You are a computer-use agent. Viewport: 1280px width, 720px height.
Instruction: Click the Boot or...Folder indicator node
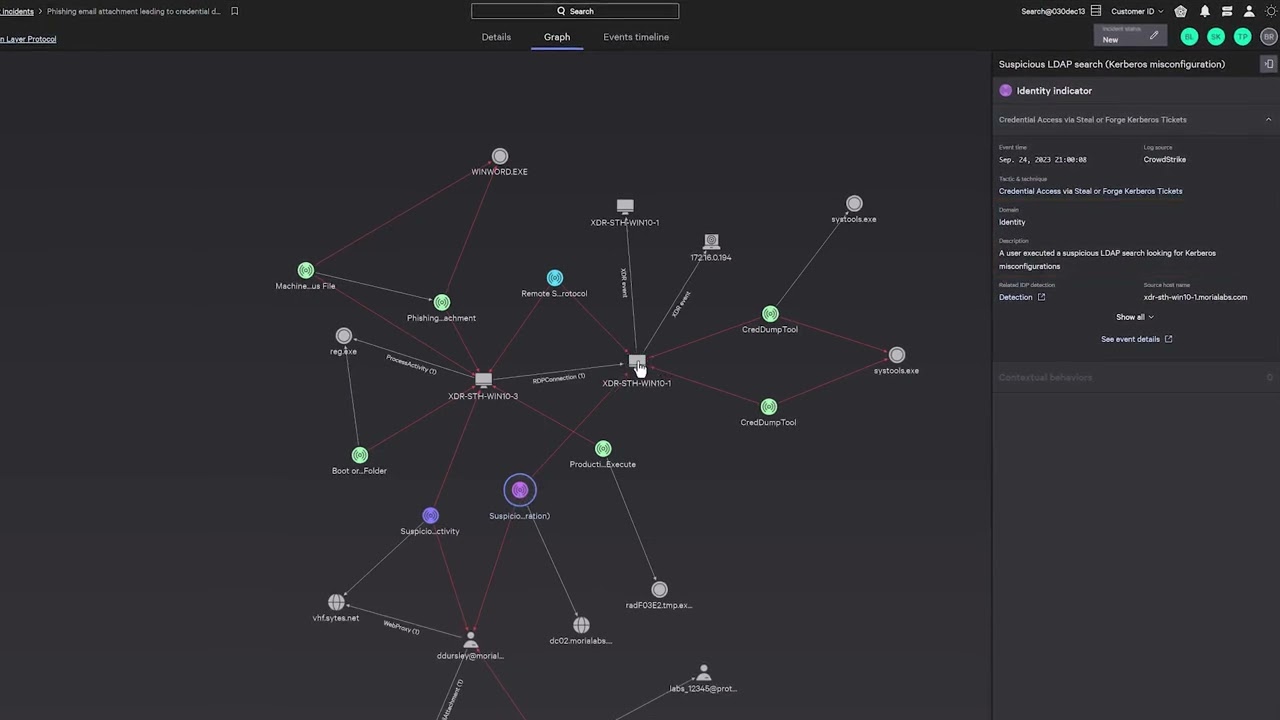pos(360,456)
